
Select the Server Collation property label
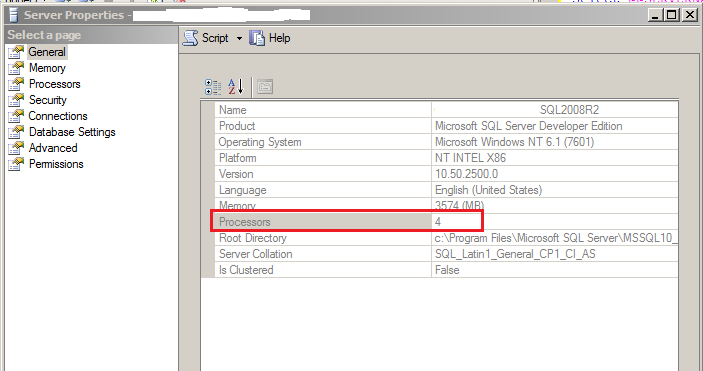[256, 254]
